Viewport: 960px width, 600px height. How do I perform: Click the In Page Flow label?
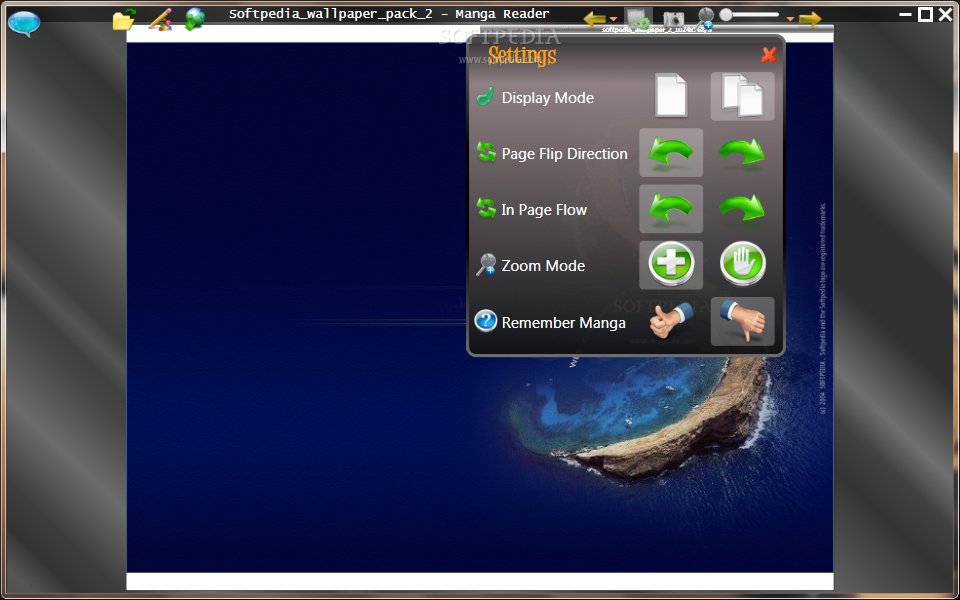pos(544,210)
